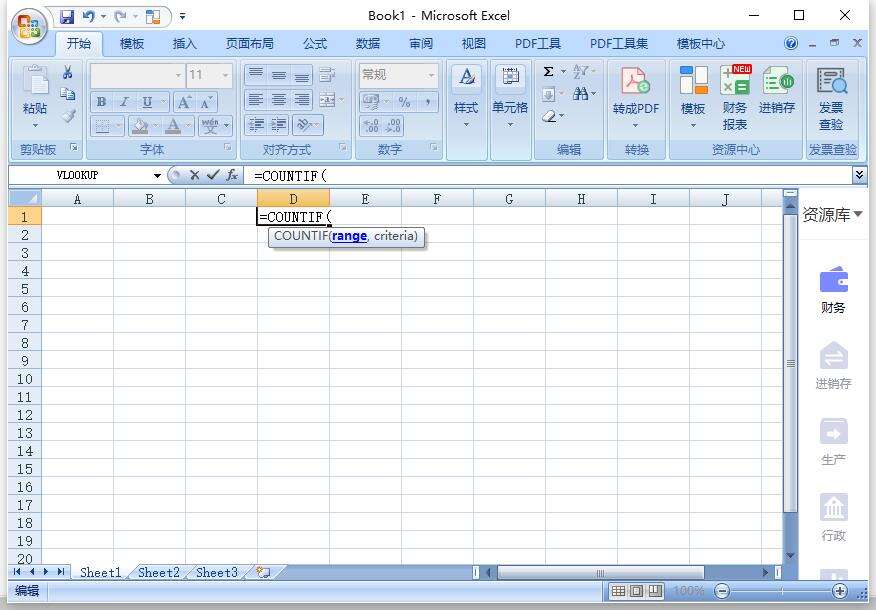This screenshot has width=876, height=610.
Task: Expand the Name Box dropdown arrow
Action: [158, 176]
